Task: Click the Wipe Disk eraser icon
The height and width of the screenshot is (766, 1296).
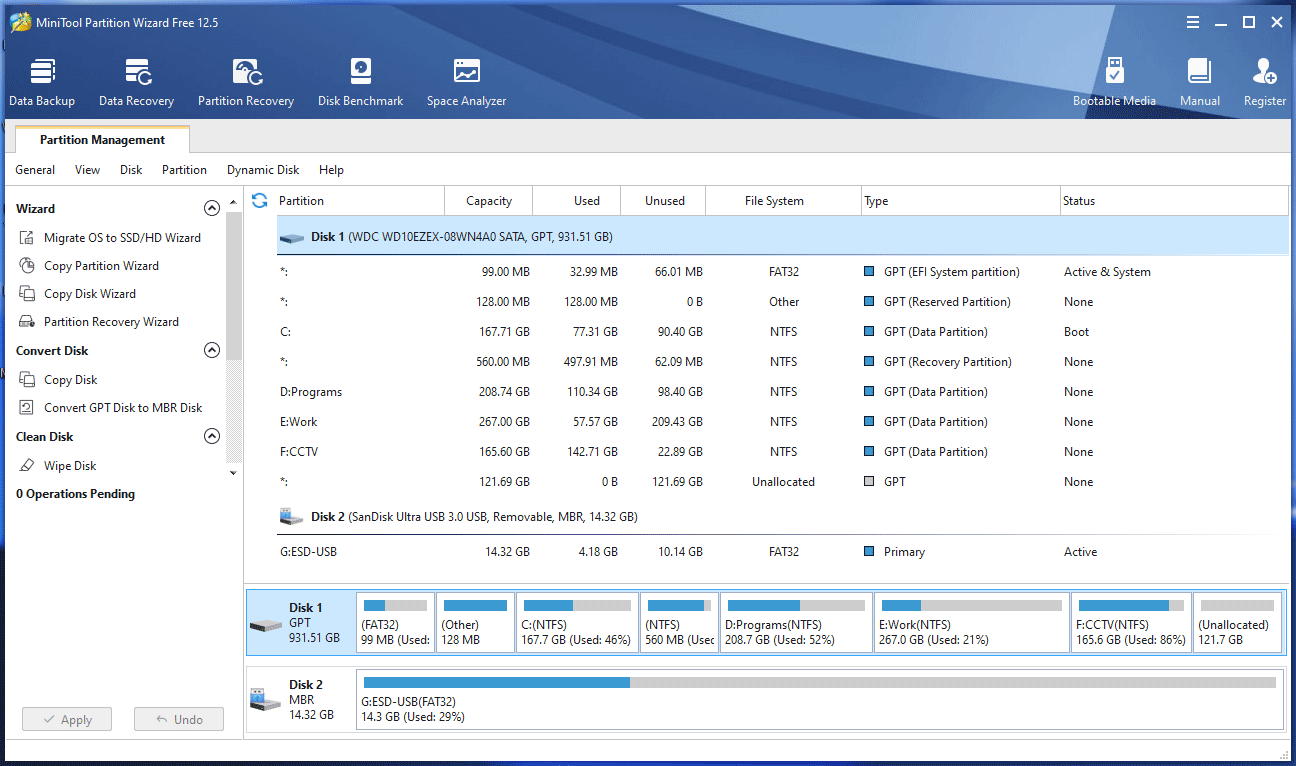Action: click(27, 466)
